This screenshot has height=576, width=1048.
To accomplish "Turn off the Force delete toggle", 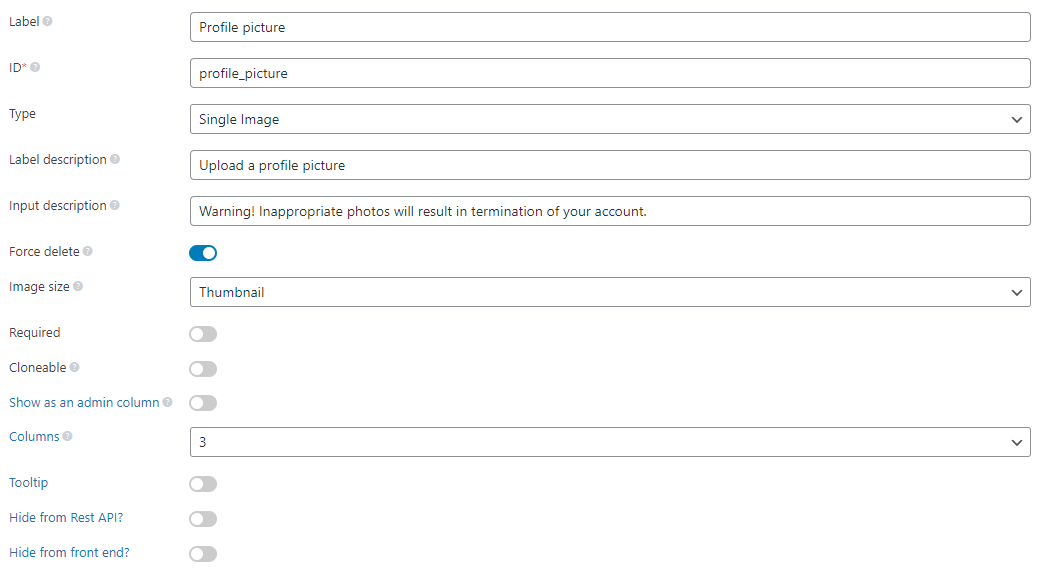I will pos(203,253).
